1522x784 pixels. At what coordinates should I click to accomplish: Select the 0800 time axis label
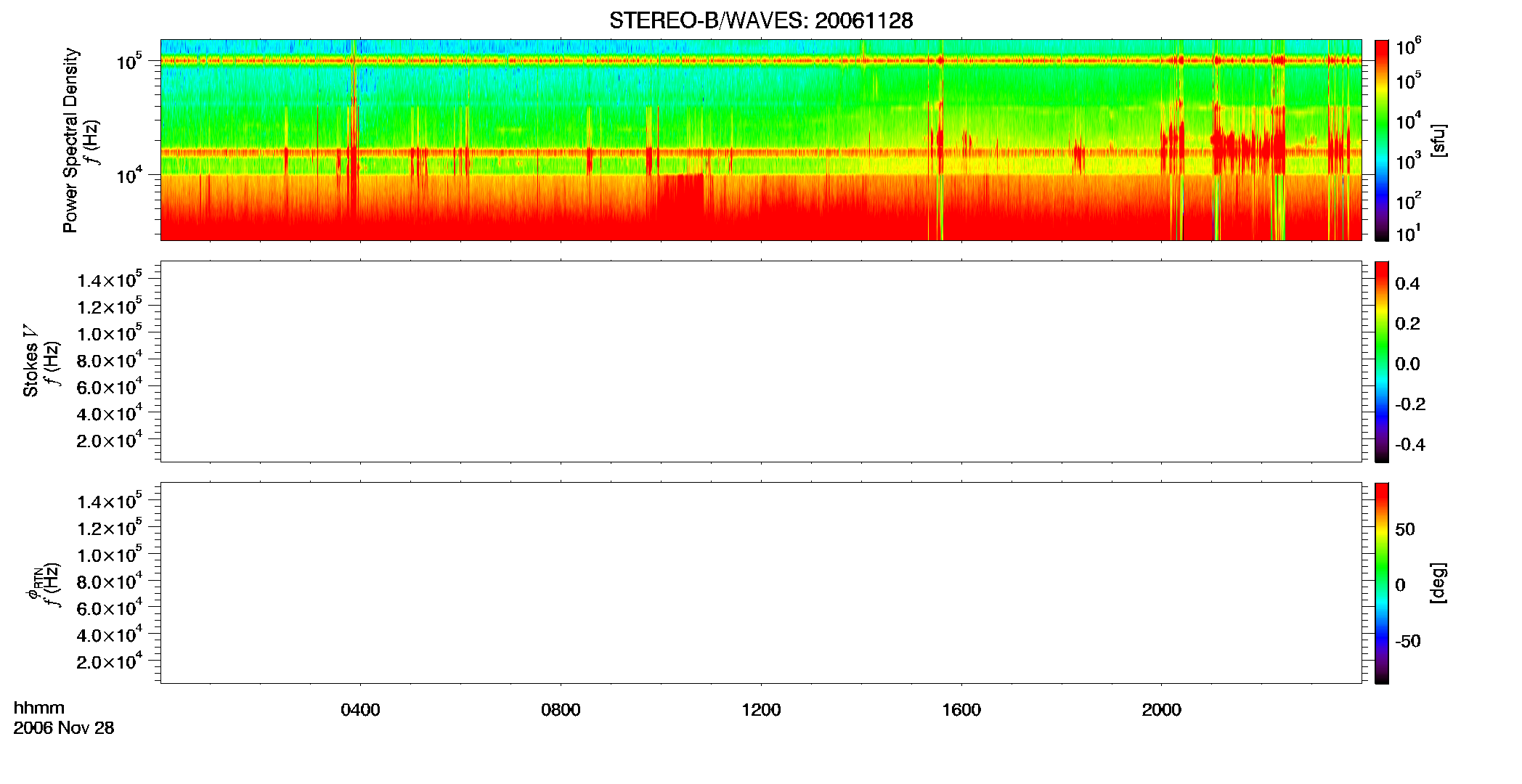561,710
